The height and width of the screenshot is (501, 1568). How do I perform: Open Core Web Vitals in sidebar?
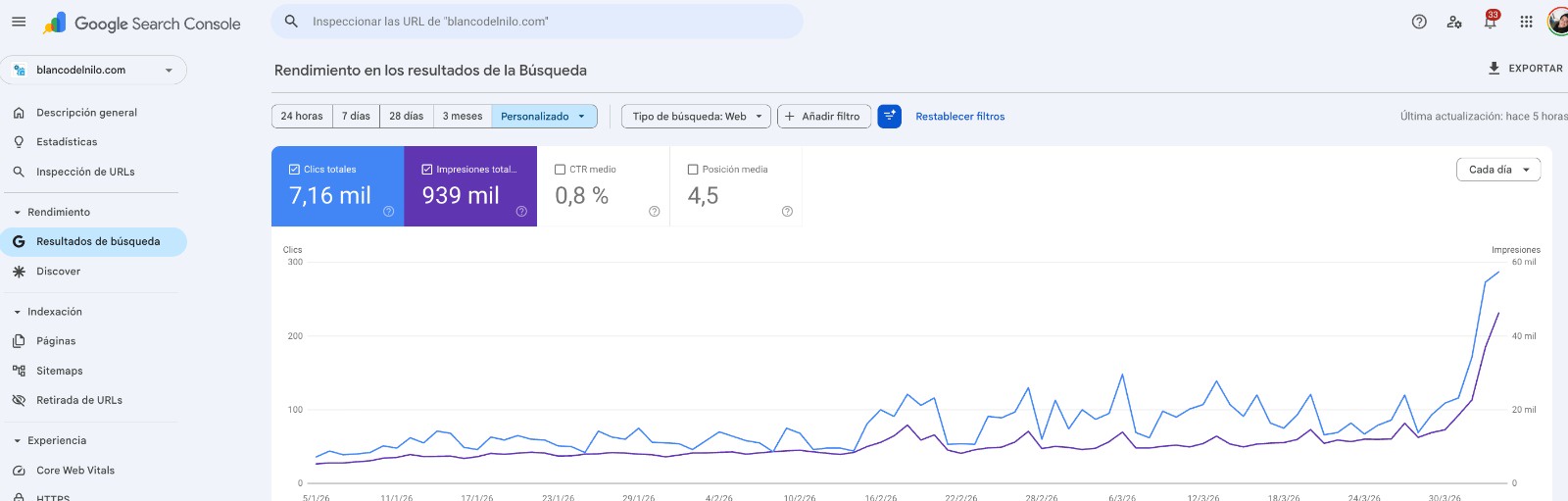click(x=75, y=471)
